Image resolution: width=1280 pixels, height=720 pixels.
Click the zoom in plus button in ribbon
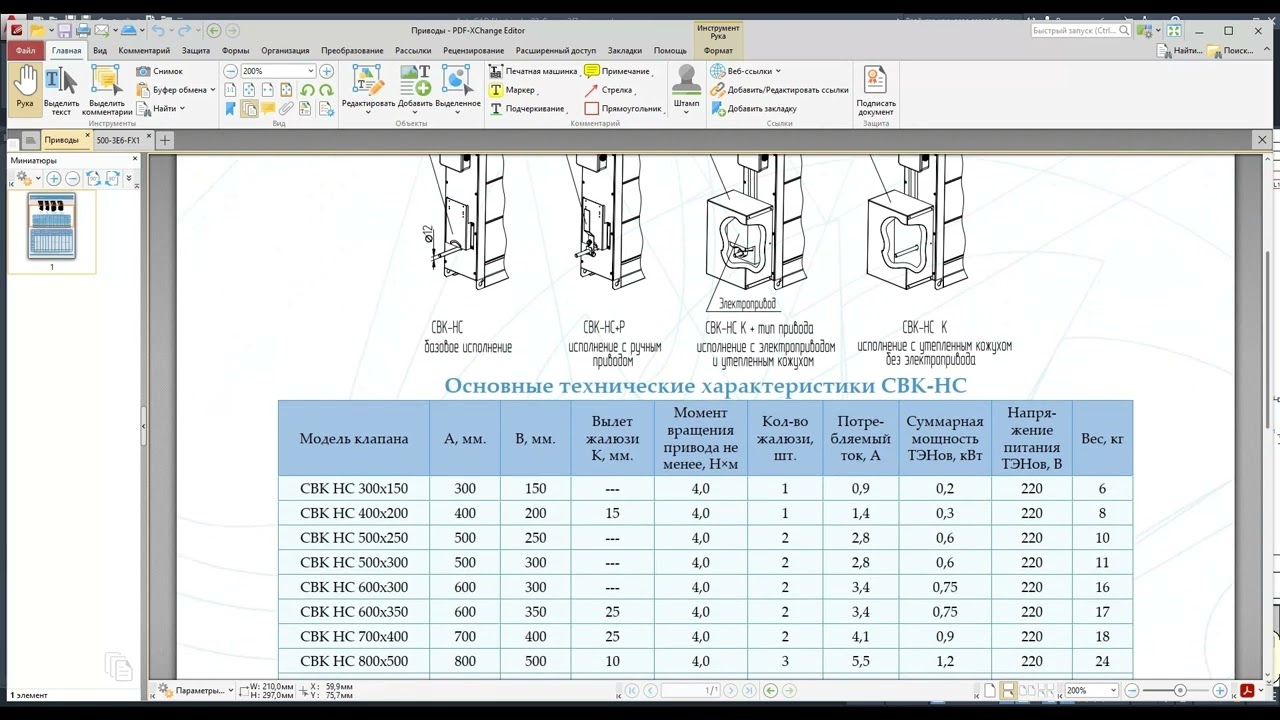326,71
